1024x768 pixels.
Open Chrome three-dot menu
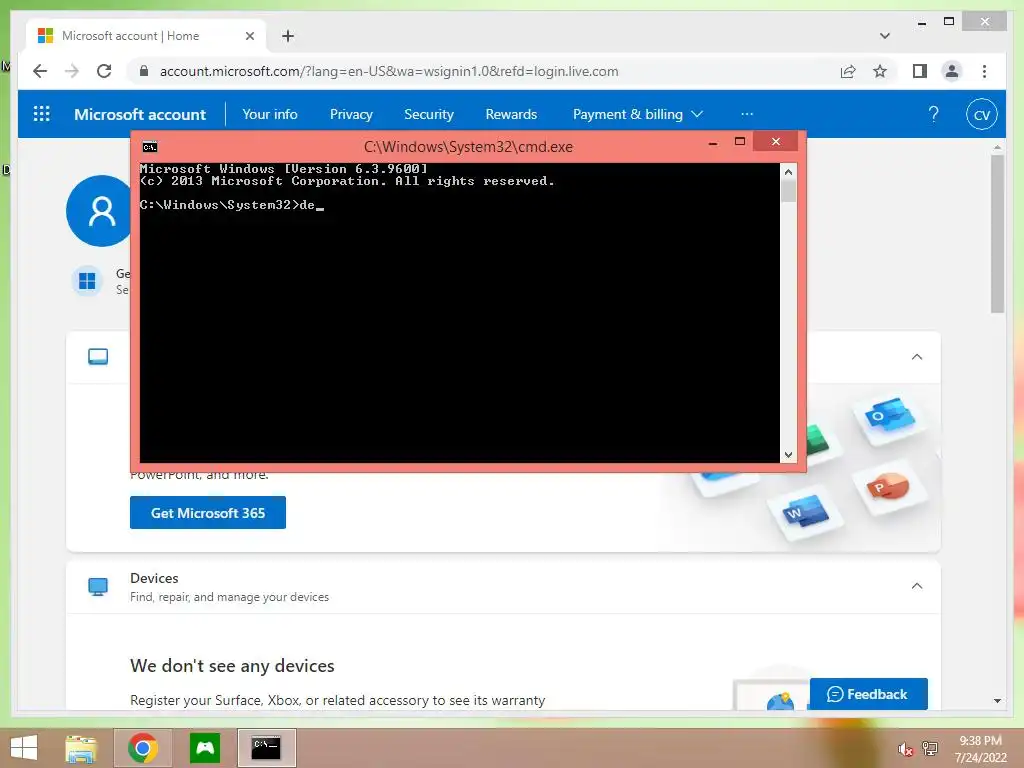tap(985, 71)
